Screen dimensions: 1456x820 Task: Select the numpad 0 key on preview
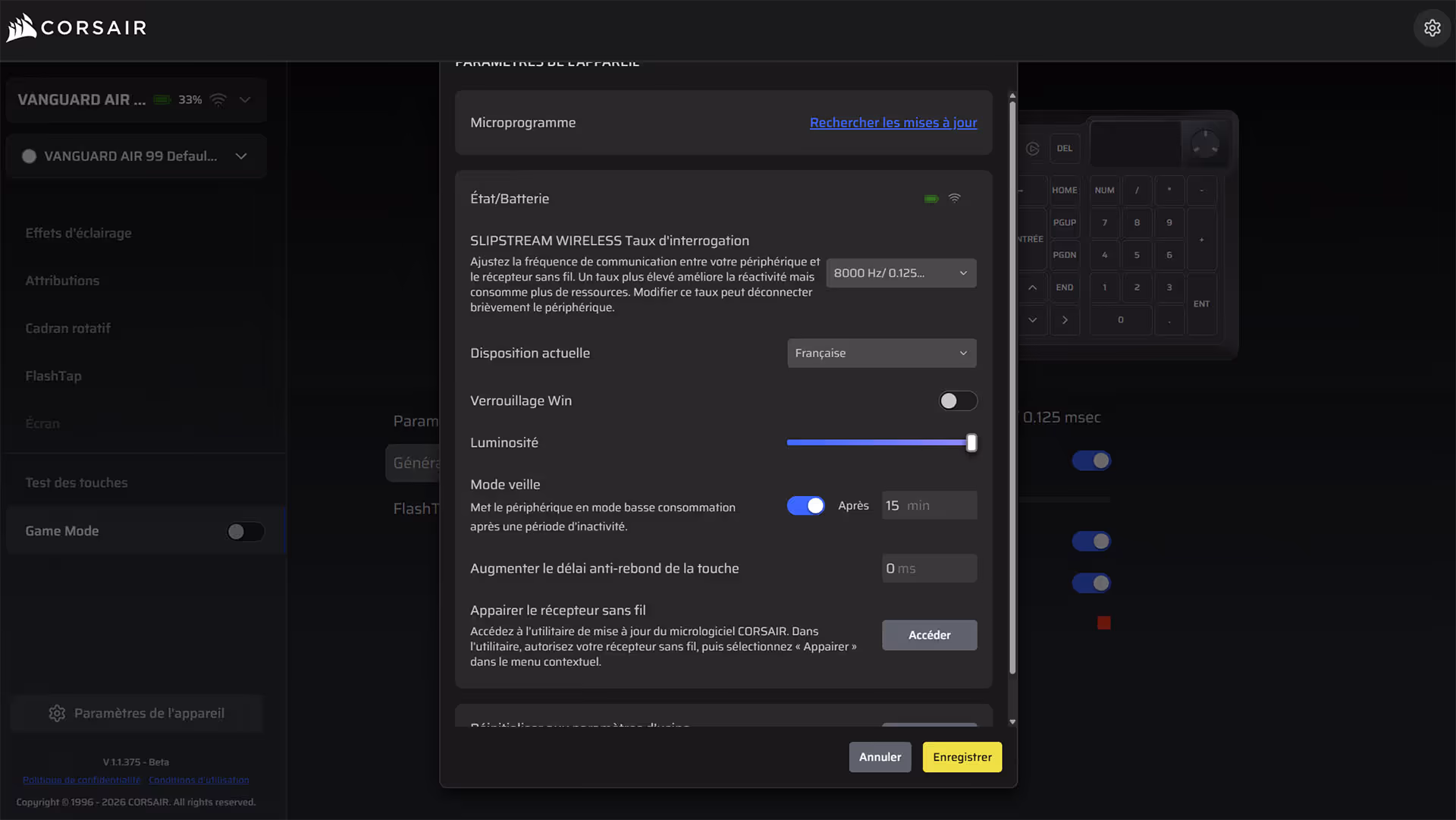click(1121, 320)
